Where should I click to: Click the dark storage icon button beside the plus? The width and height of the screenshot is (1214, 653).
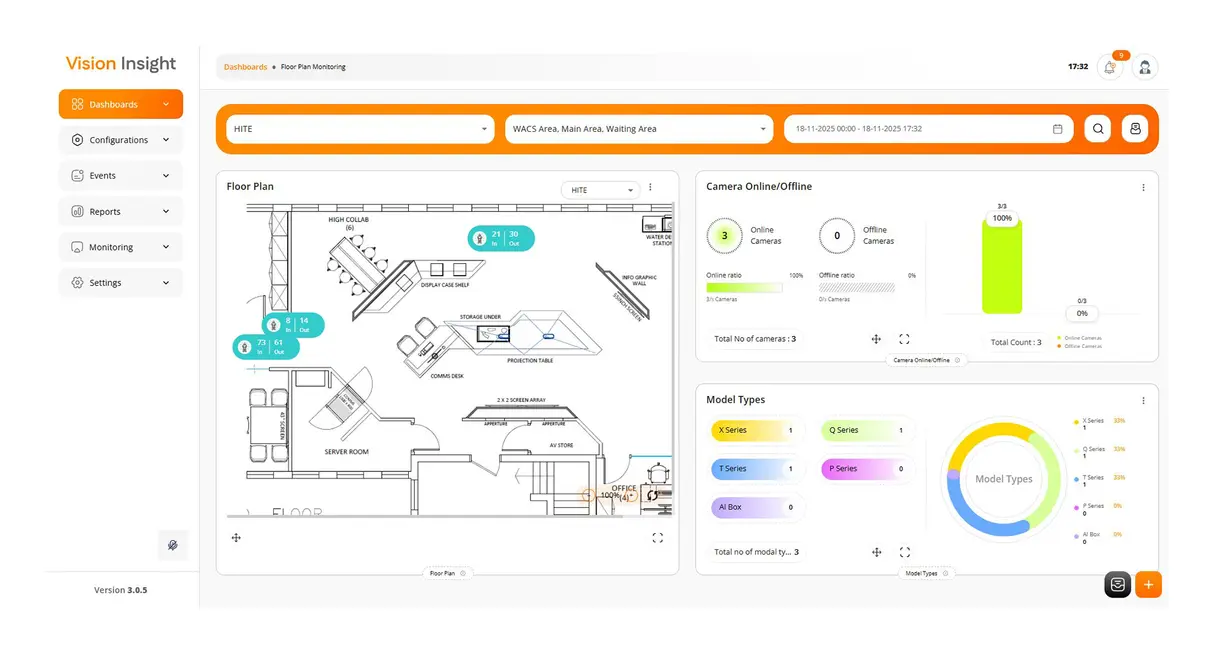click(1117, 585)
